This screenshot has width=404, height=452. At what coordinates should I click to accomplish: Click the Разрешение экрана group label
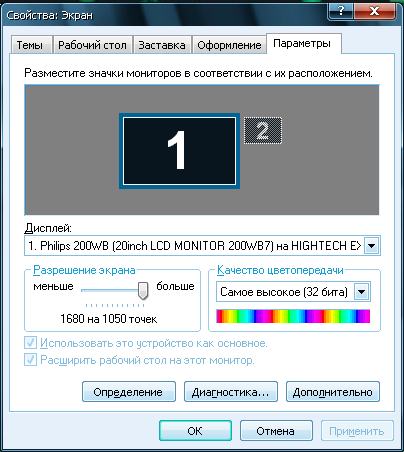[84, 270]
